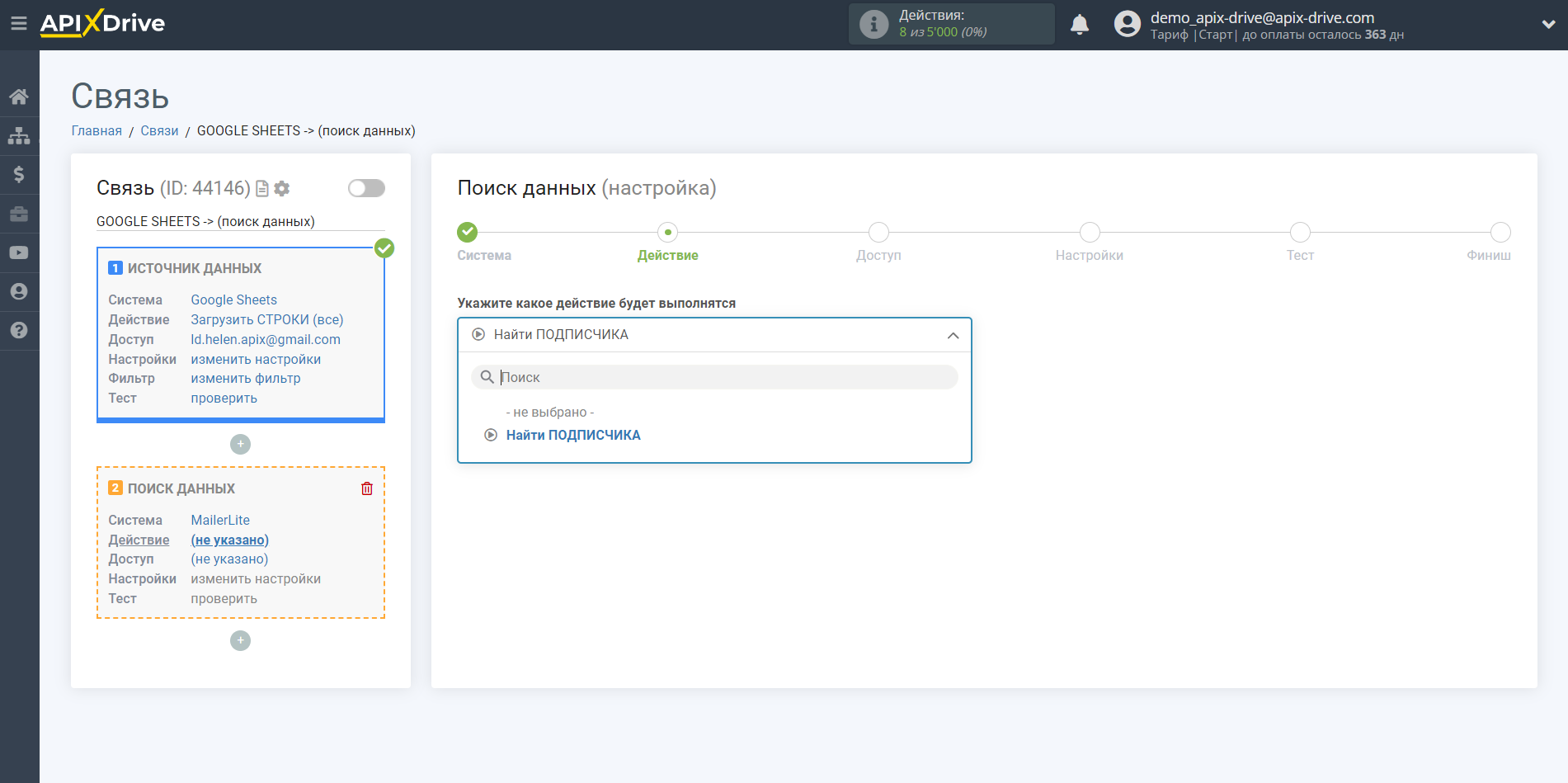This screenshot has height=783, width=1568.
Task: Open the connection notes document icon
Action: (x=262, y=189)
